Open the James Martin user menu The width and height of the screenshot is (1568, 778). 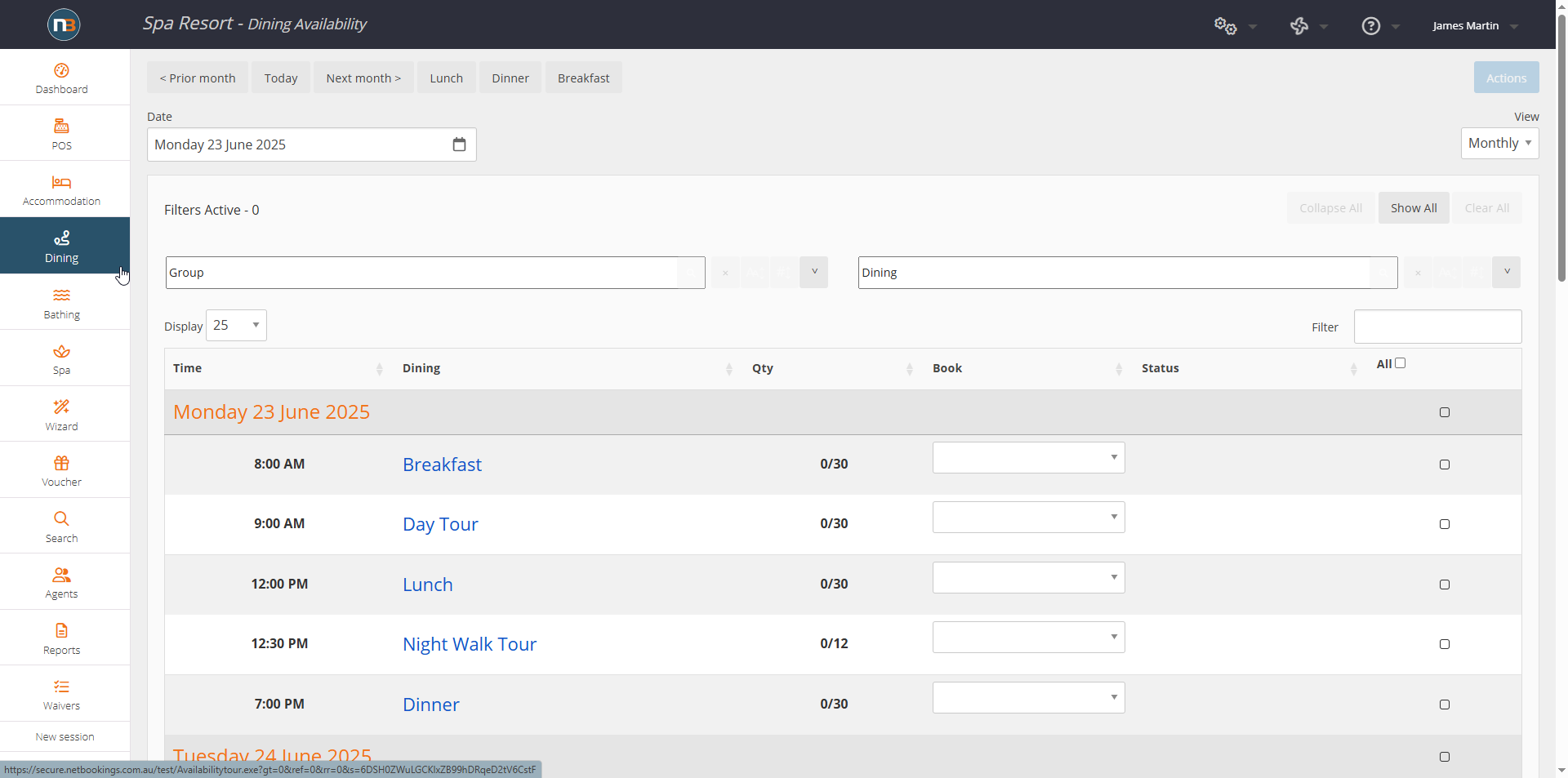click(1475, 26)
